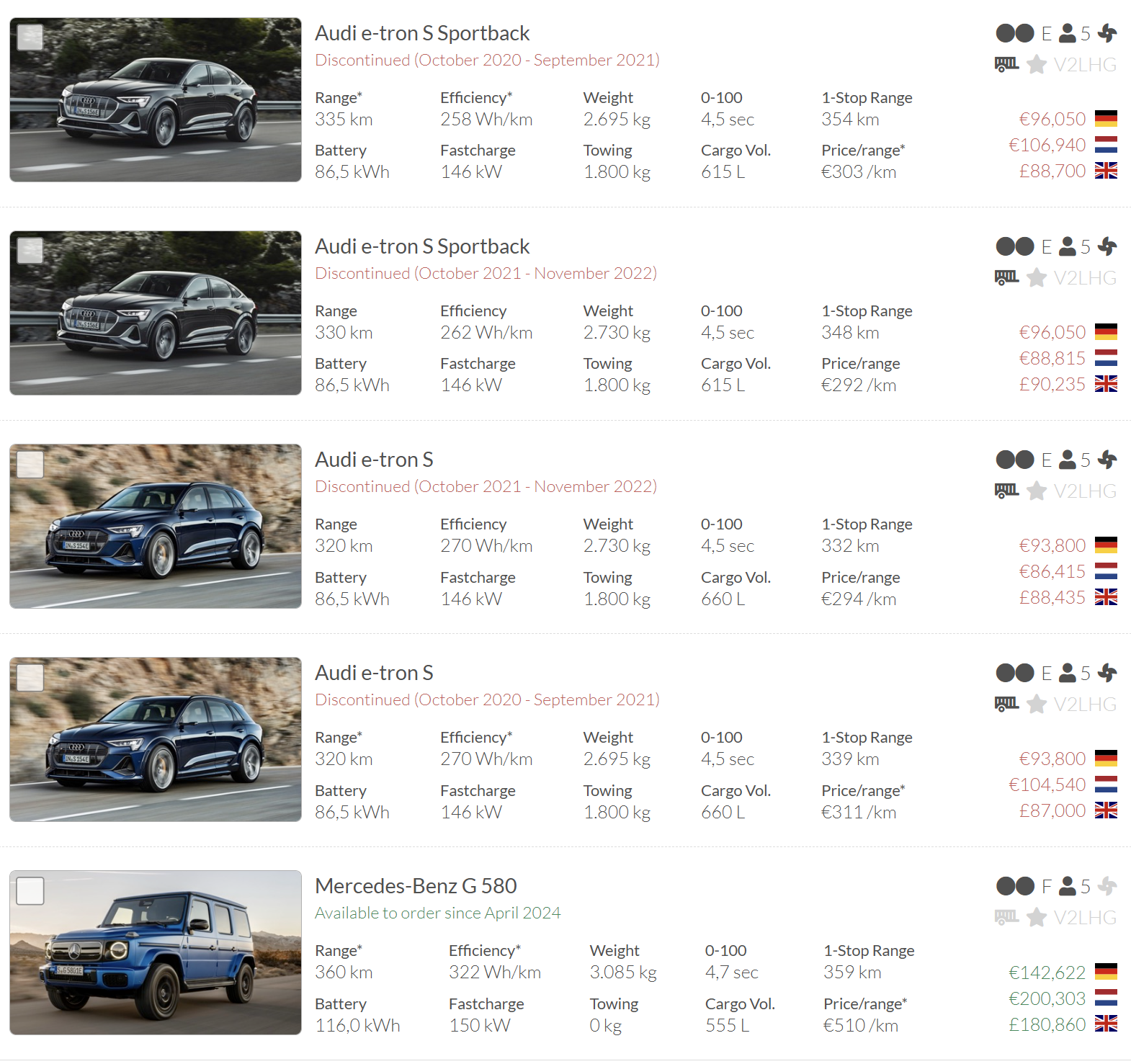The height and width of the screenshot is (1064, 1131).
Task: Star the Mercedes-Benz G 580
Action: click(x=1037, y=918)
